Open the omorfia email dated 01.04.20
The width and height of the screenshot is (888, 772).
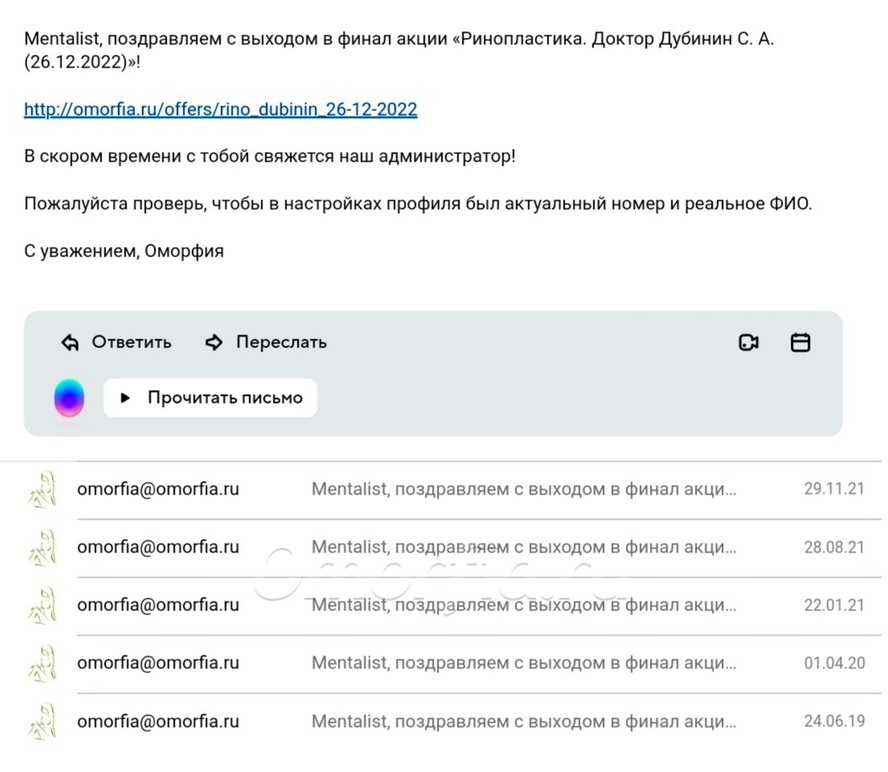(x=444, y=663)
